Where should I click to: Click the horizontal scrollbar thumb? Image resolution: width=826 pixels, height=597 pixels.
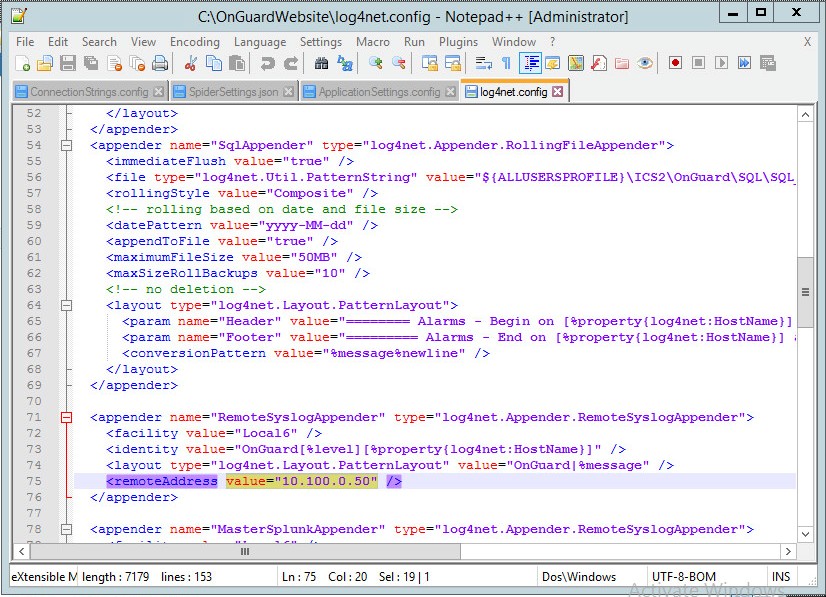(245, 552)
